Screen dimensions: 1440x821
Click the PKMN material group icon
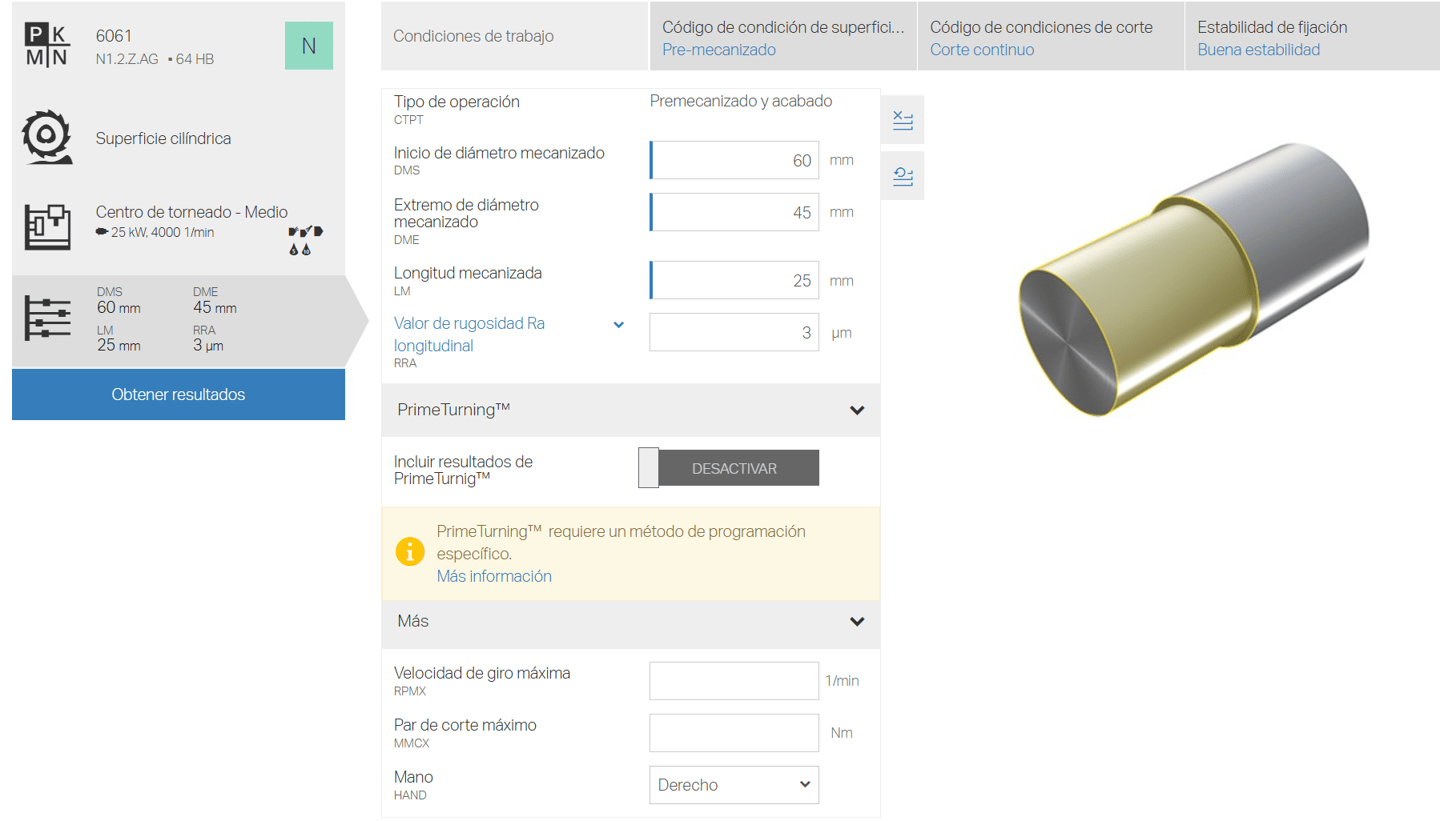(x=48, y=45)
